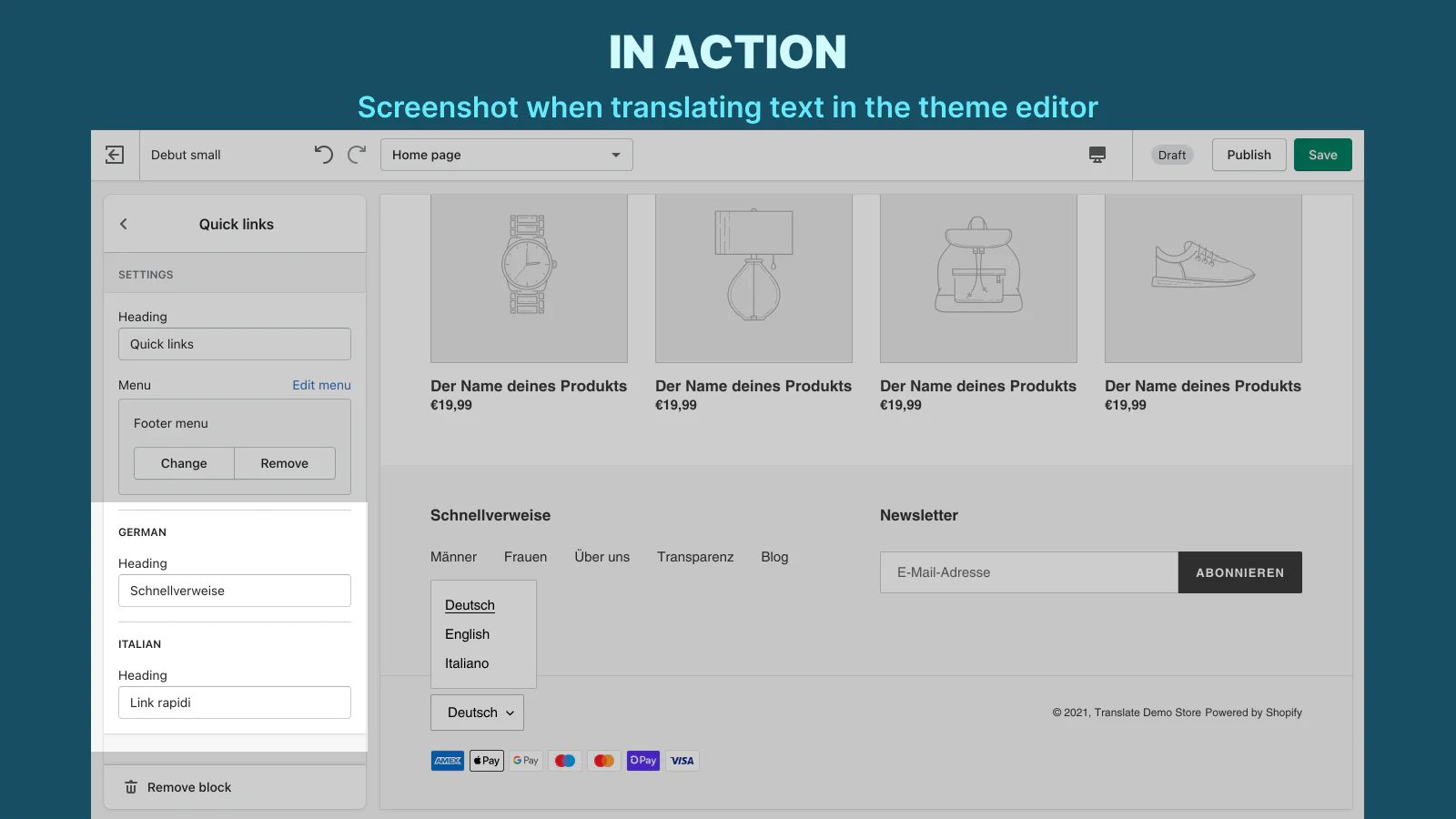
Task: Click the SETTINGS section label
Action: pos(146,275)
